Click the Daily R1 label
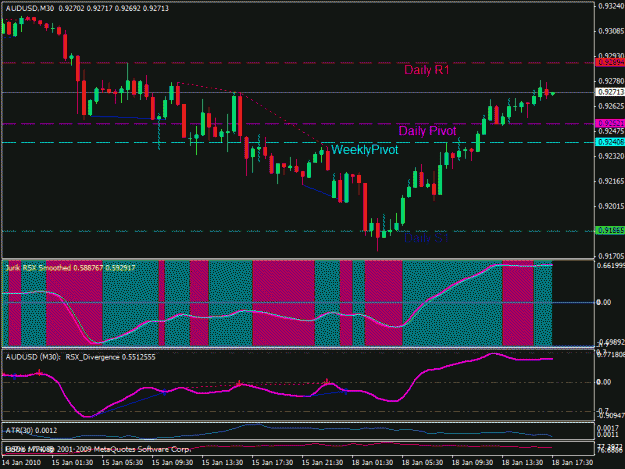The image size is (625, 469). point(427,70)
